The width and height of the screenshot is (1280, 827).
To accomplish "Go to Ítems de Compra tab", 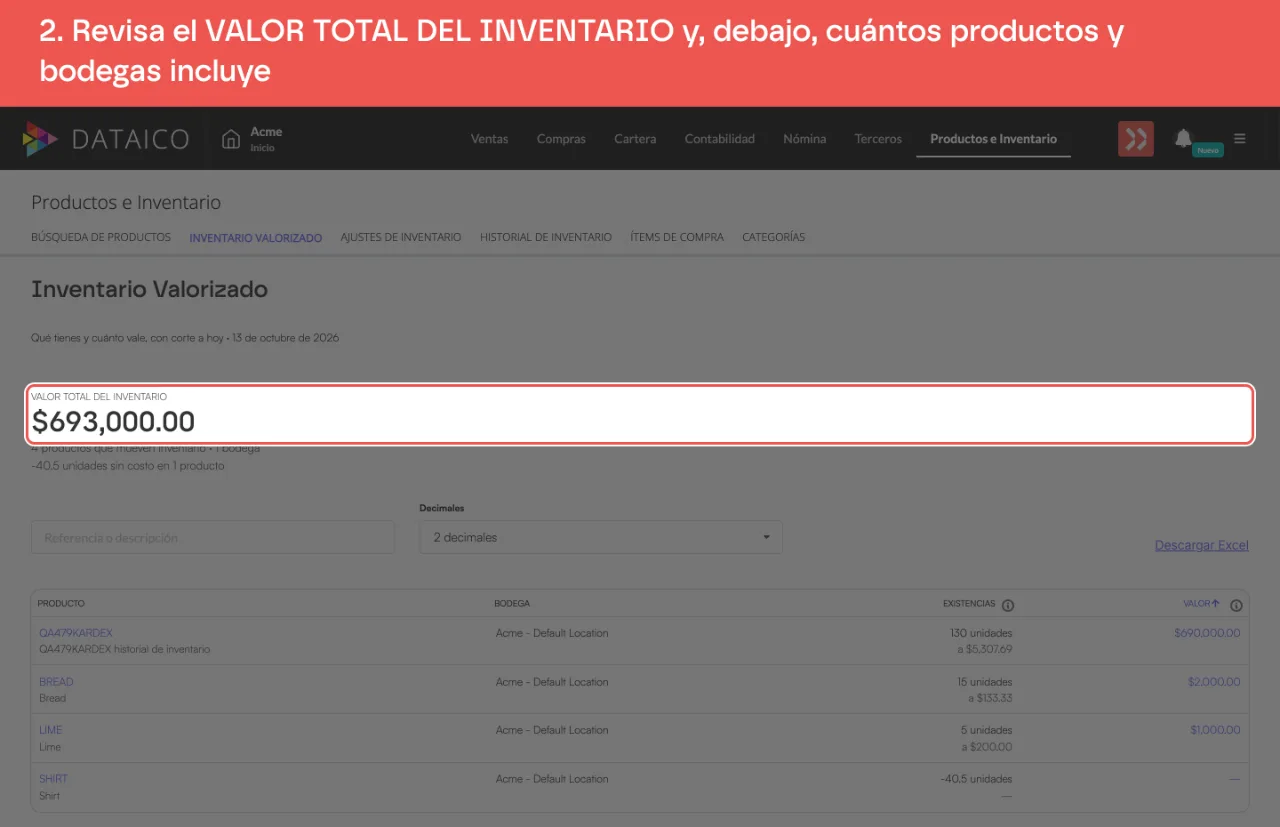I will 677,237.
